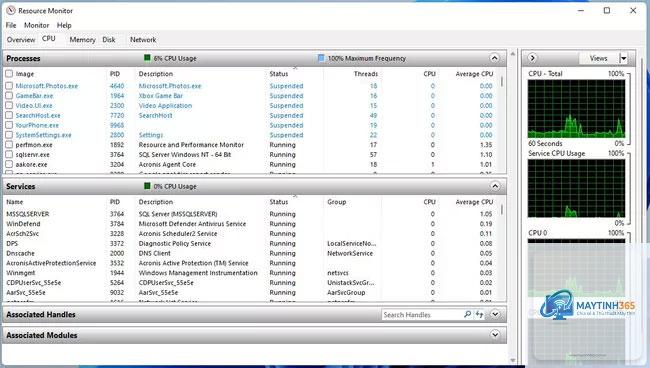The width and height of the screenshot is (650, 368).
Task: Switch to the Disk tab
Action: click(x=109, y=40)
